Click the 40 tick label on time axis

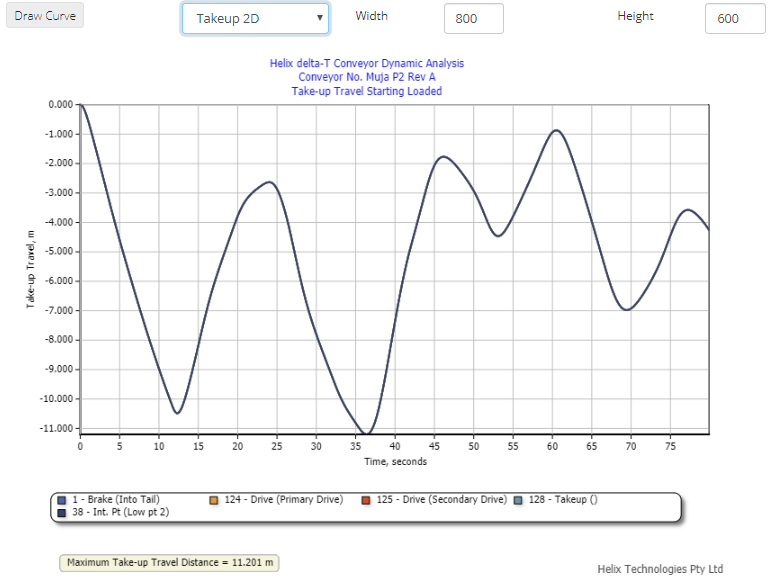coord(394,446)
